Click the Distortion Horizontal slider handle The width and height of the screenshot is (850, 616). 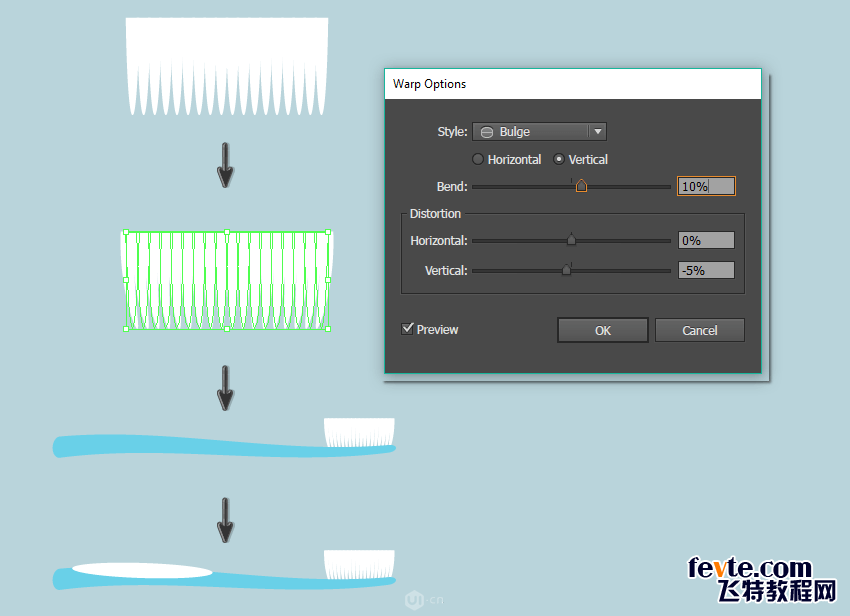coord(571,239)
